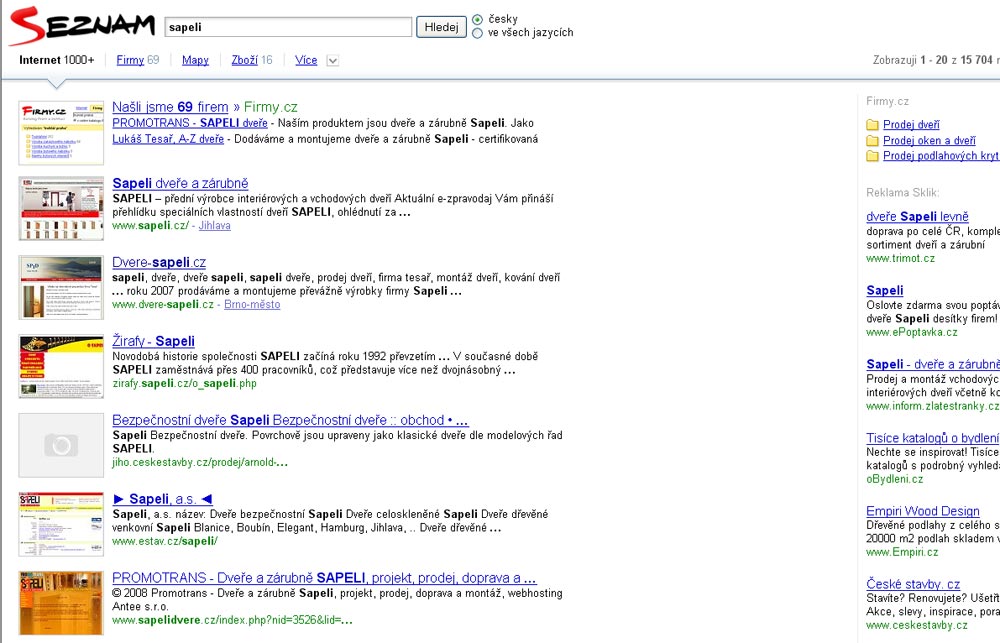This screenshot has height=643, width=1000.
Task: Click the zirafy.sapeli.cz/o_sapeli.php URL
Action: [x=184, y=383]
